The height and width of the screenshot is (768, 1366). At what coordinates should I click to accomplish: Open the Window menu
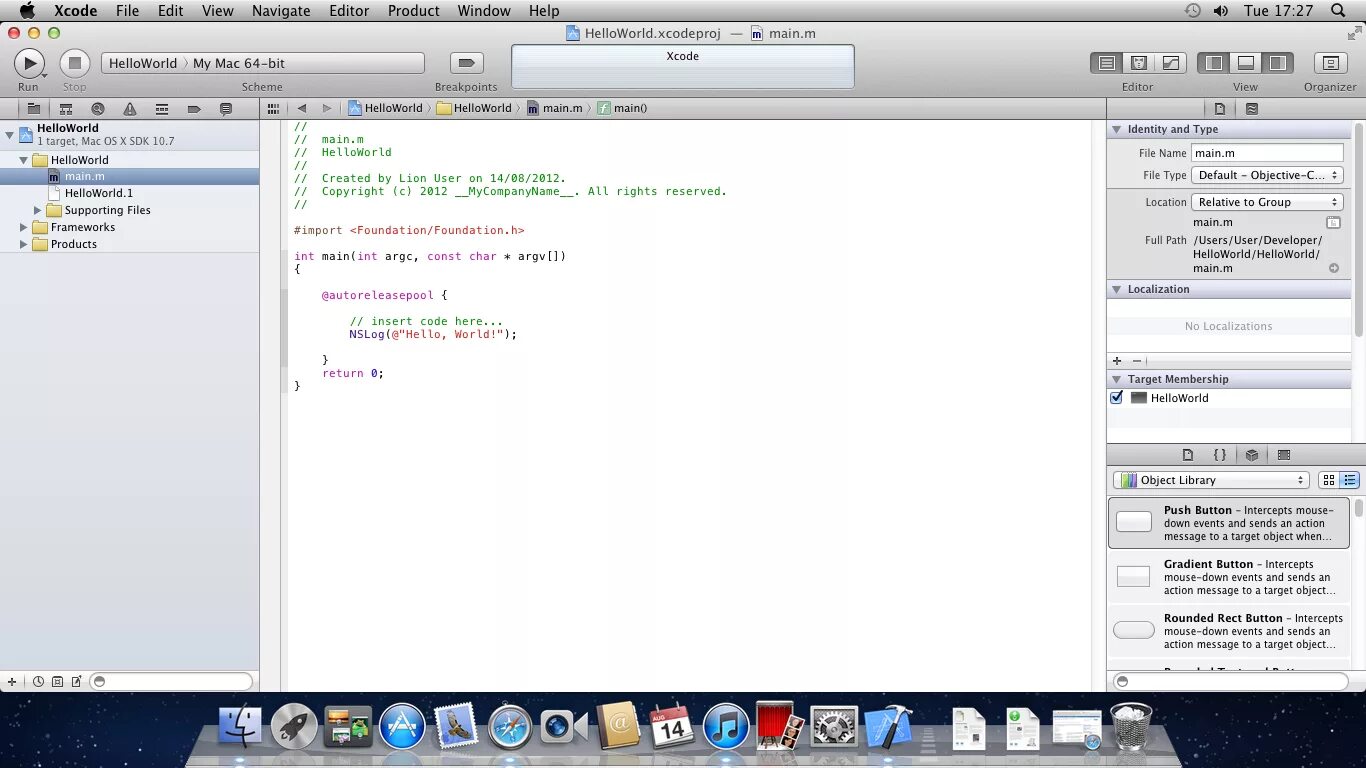click(484, 10)
